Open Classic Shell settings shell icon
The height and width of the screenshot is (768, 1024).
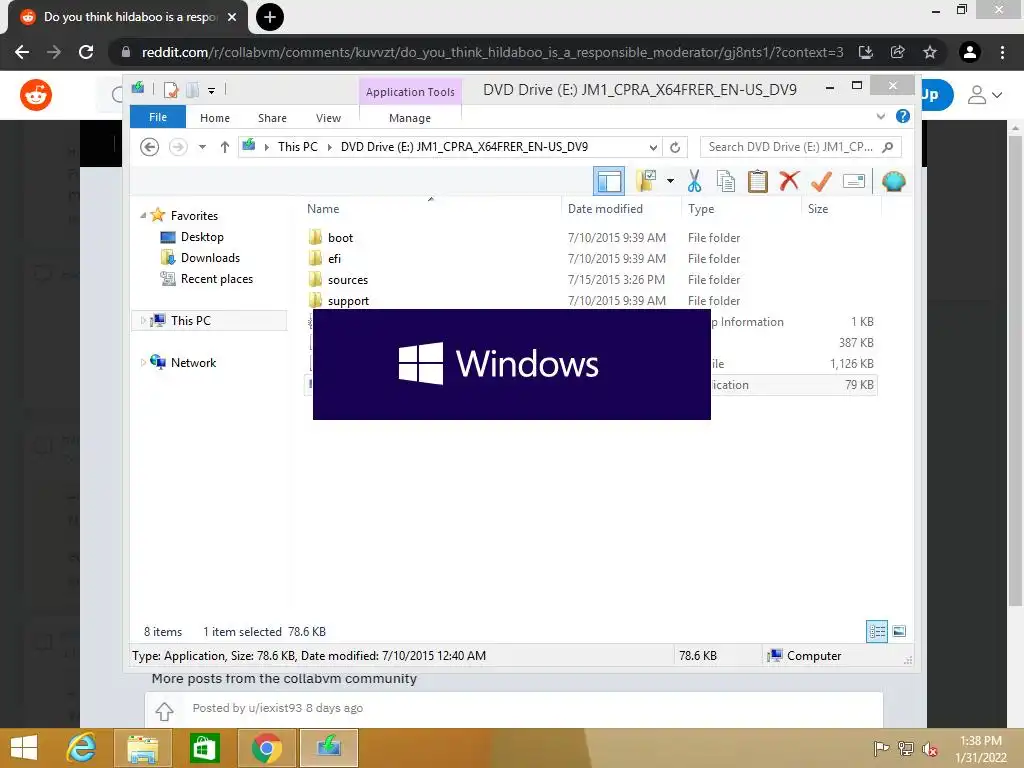click(x=893, y=181)
